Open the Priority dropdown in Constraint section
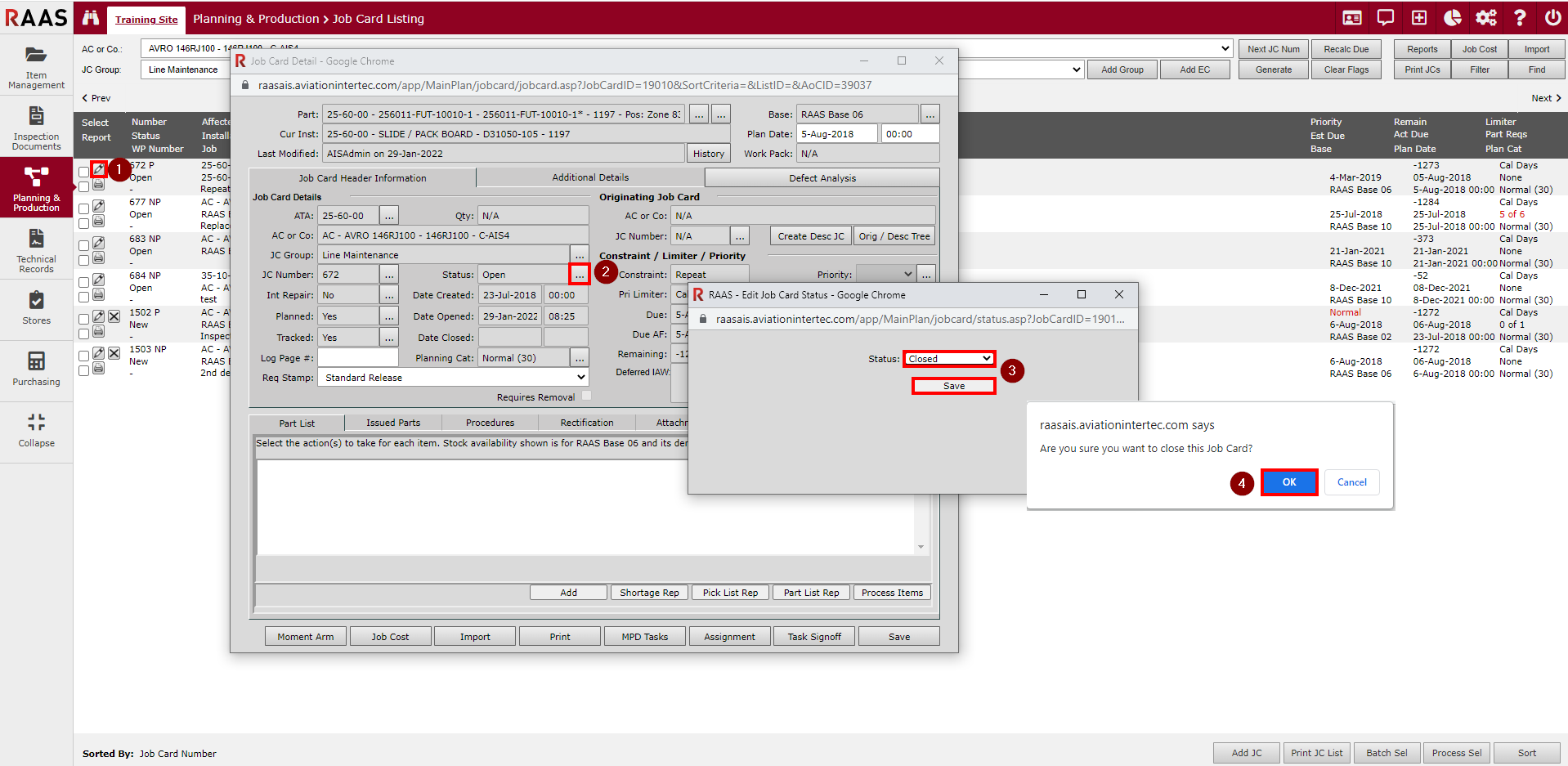This screenshot has width=1568, height=766. 885,275
